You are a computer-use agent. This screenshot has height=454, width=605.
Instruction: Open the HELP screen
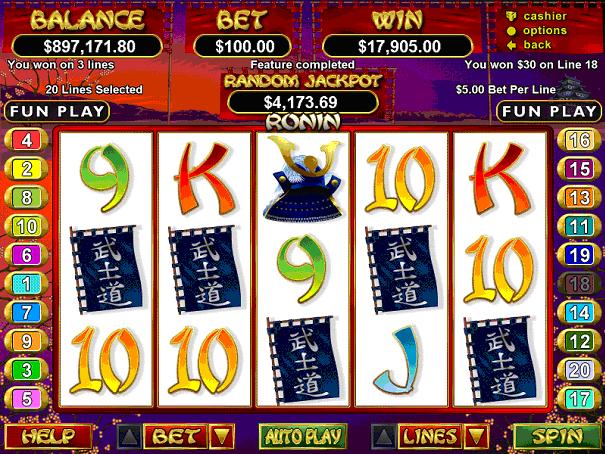tap(48, 436)
